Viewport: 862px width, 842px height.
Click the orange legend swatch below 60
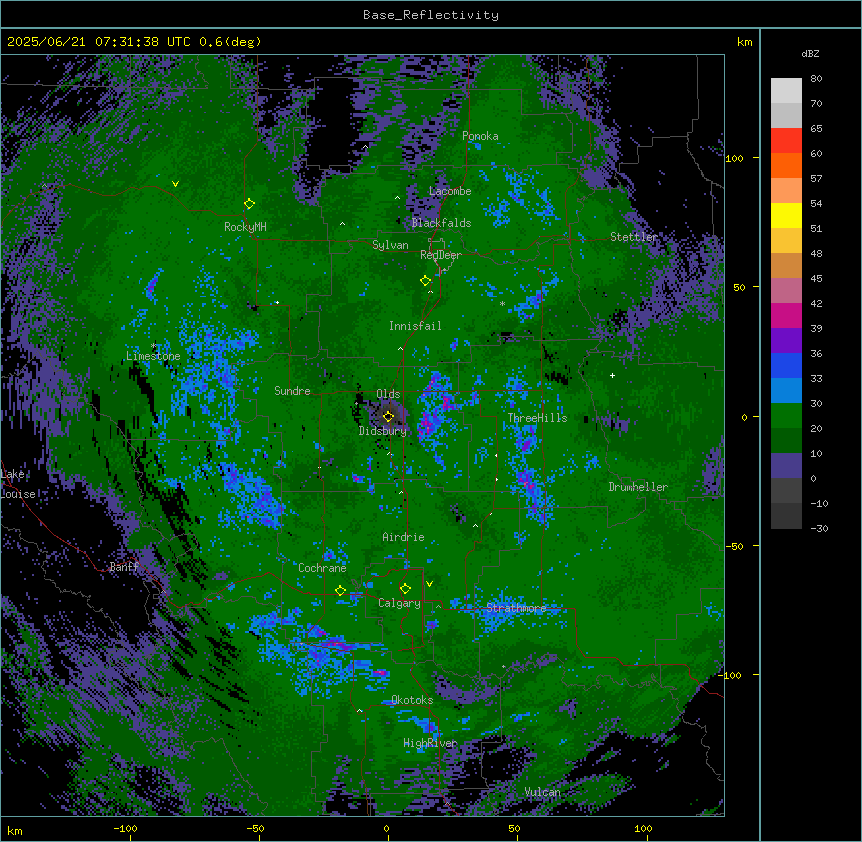click(x=786, y=165)
